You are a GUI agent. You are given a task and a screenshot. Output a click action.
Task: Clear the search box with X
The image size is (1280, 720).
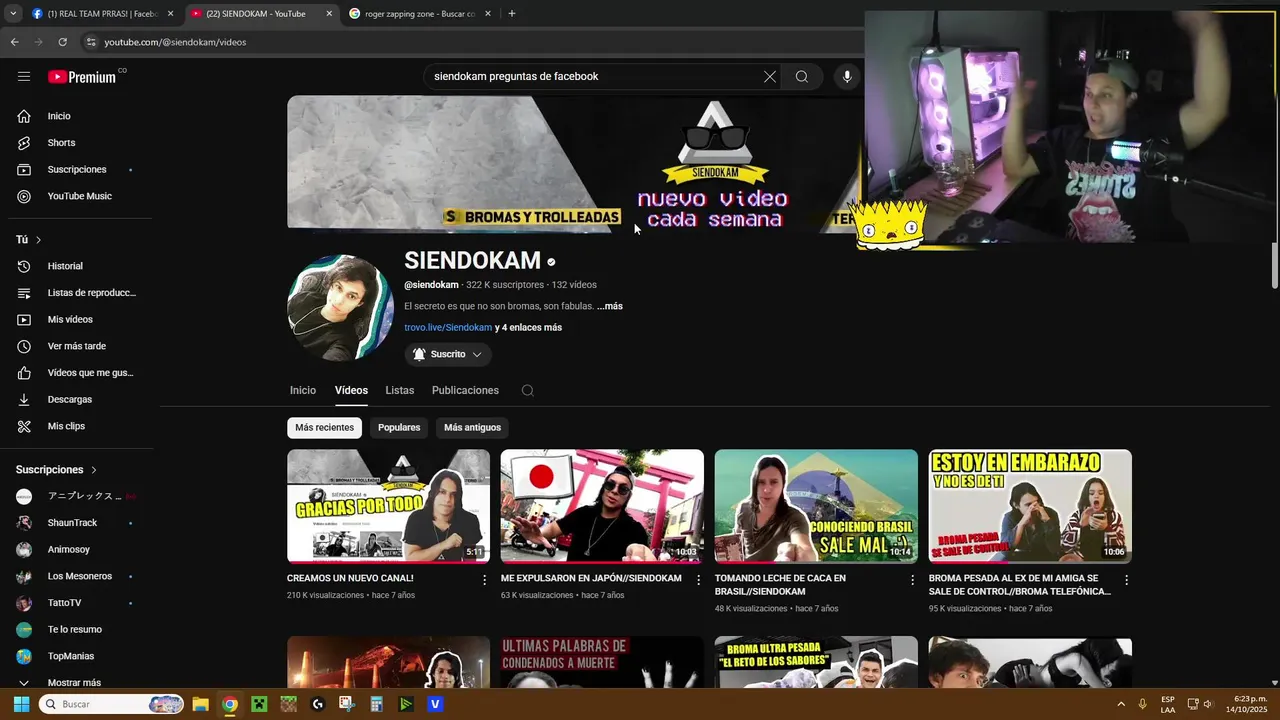[770, 77]
